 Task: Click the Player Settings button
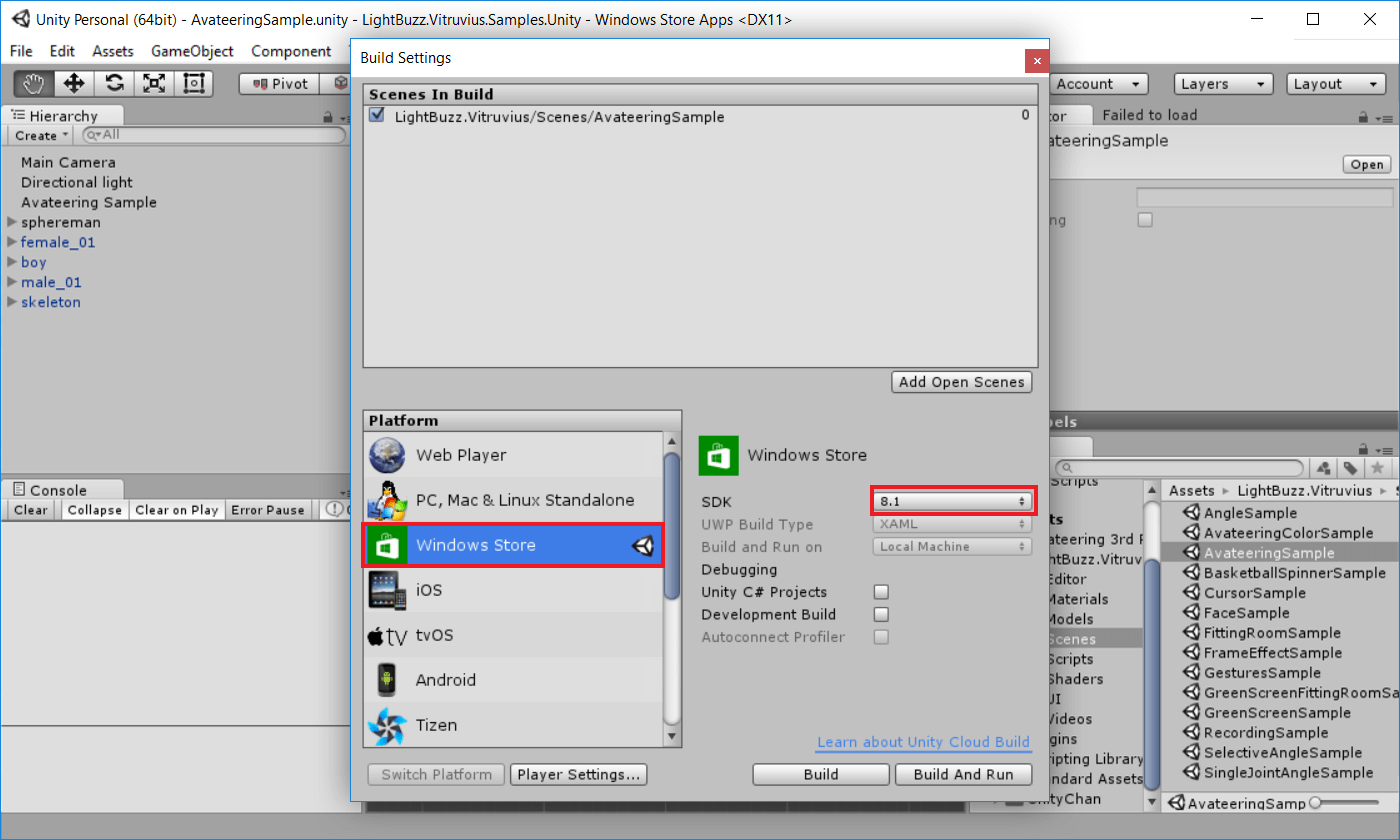579,775
